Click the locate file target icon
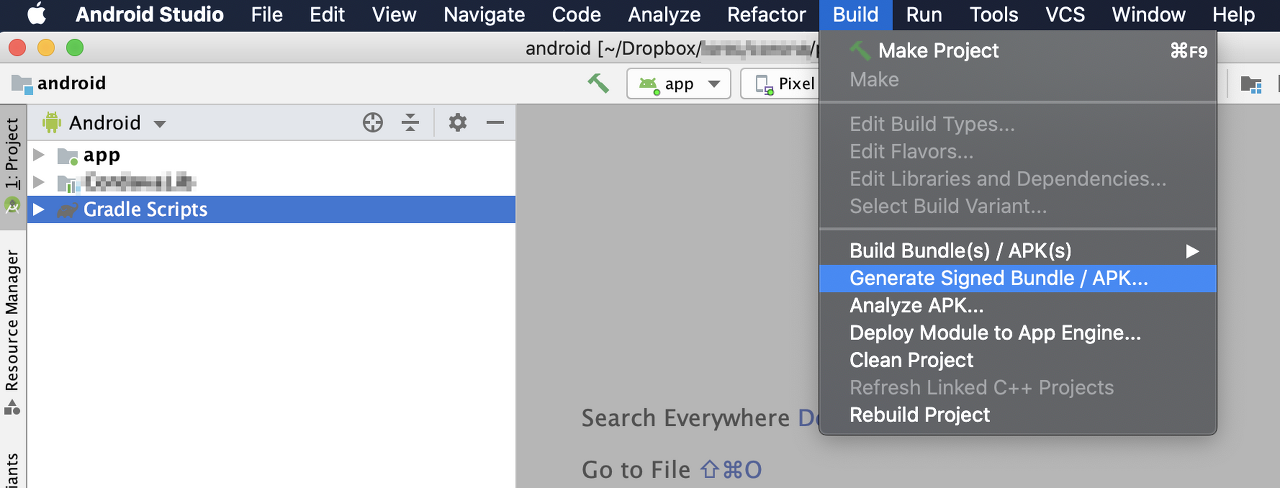The image size is (1280, 488). click(373, 122)
